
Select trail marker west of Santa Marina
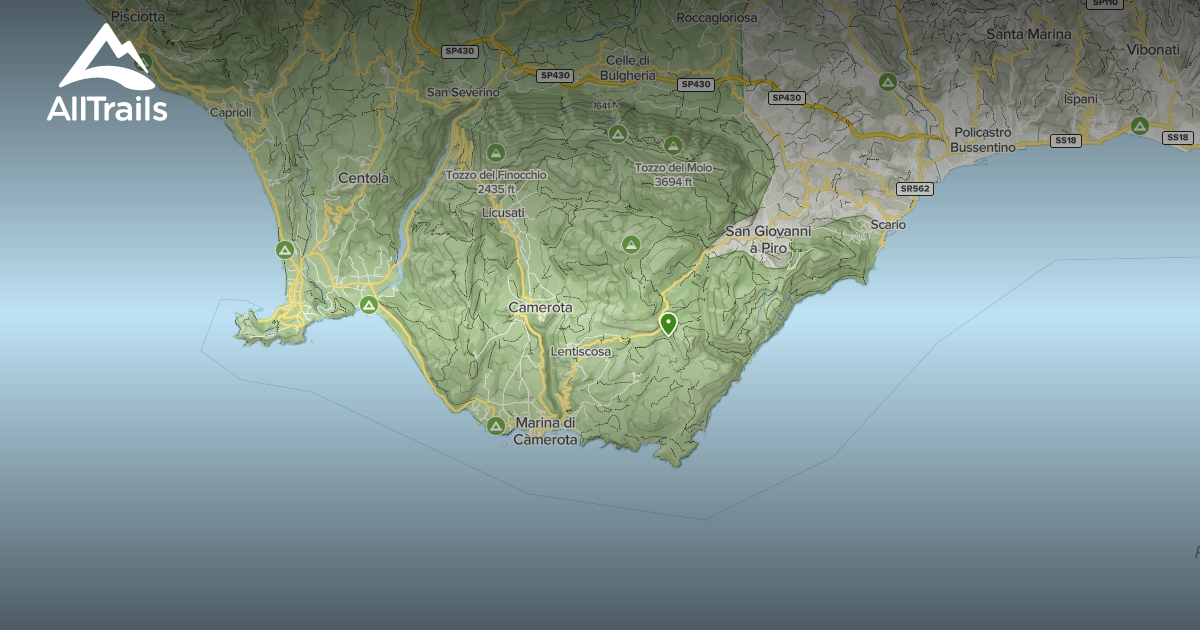(887, 81)
